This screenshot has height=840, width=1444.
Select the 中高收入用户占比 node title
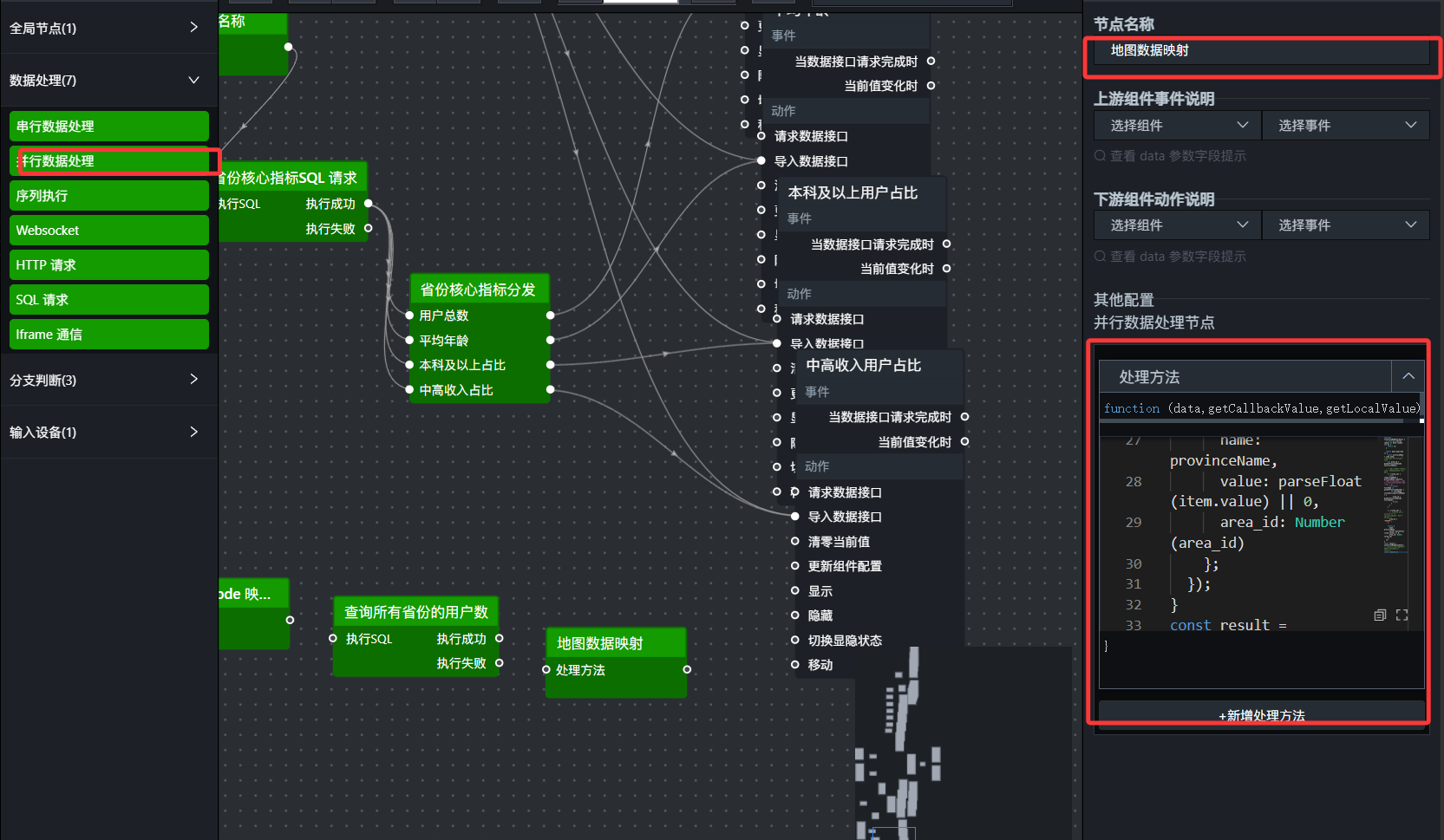(x=864, y=366)
